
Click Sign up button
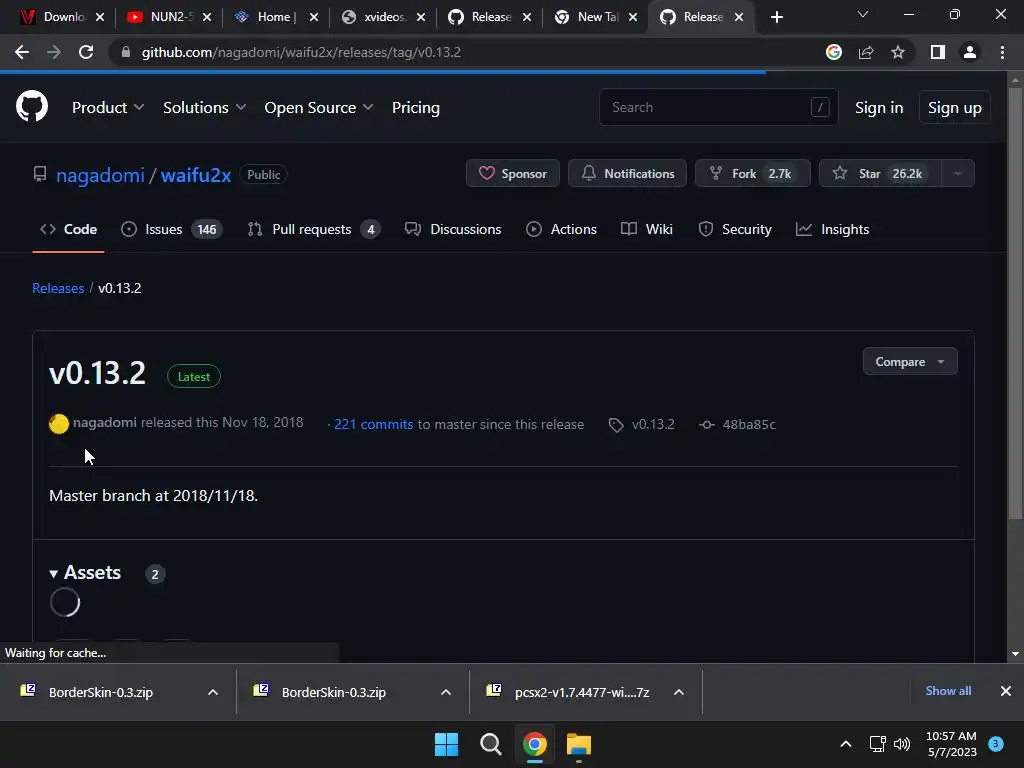(954, 108)
